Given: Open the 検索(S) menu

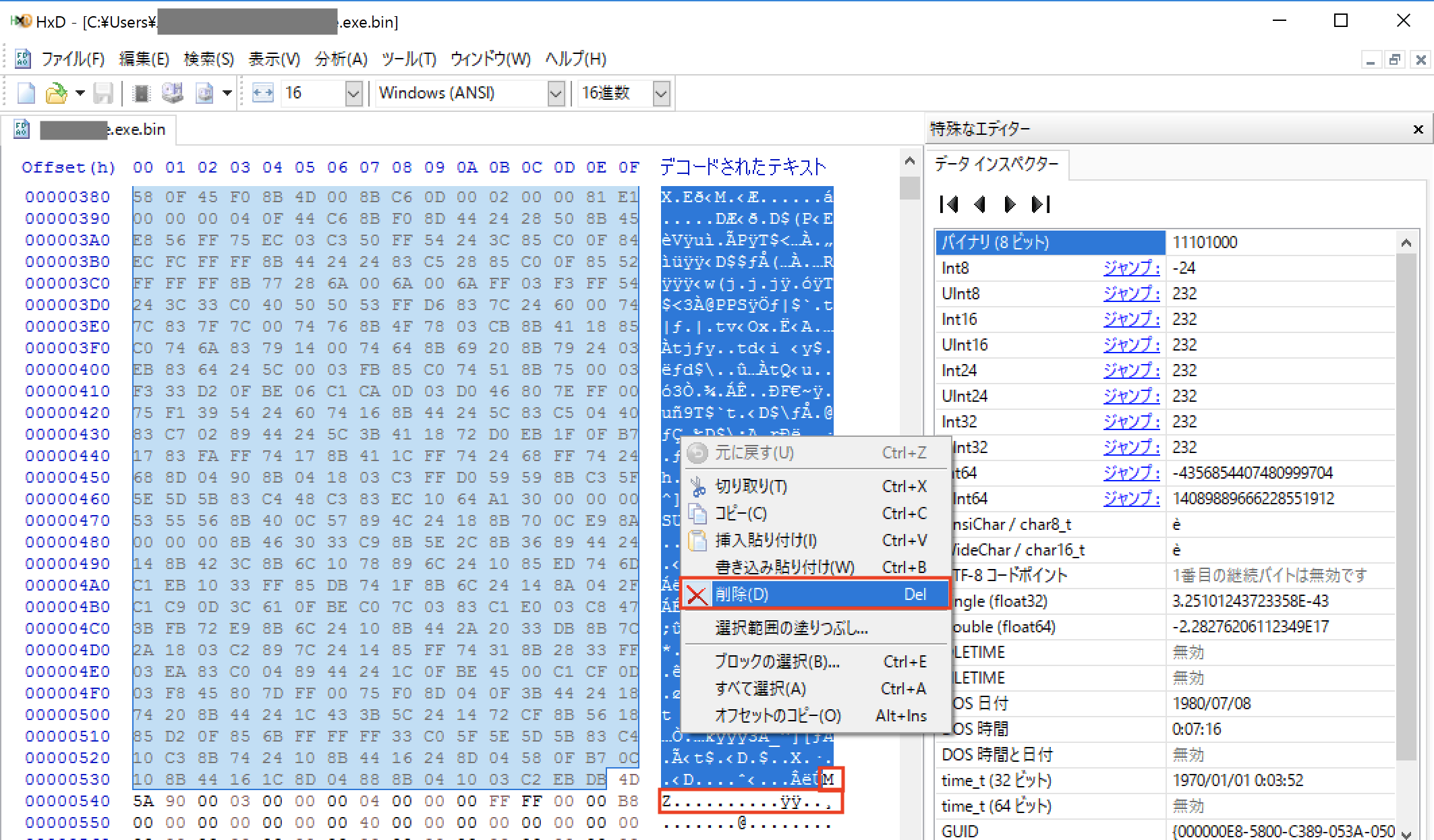Looking at the screenshot, I should coord(208,59).
